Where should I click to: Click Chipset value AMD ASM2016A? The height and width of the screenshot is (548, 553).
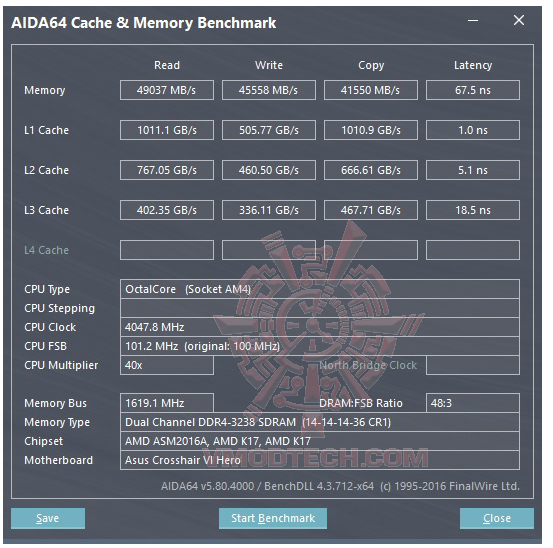[320, 441]
